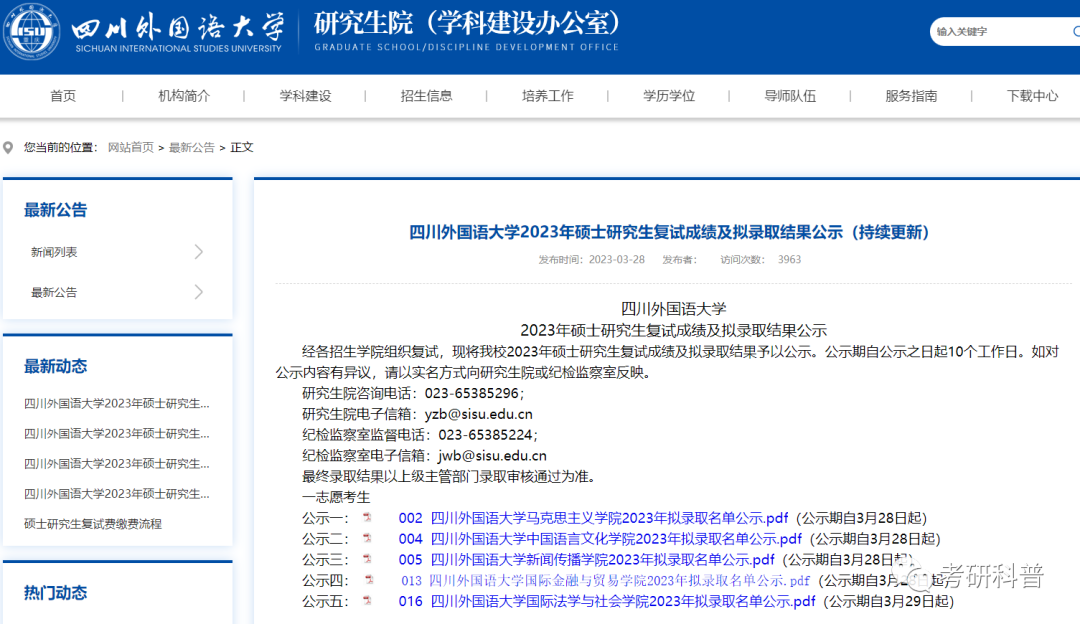Click the phone number 023-65385224
This screenshot has width=1080, height=624.
(x=486, y=435)
